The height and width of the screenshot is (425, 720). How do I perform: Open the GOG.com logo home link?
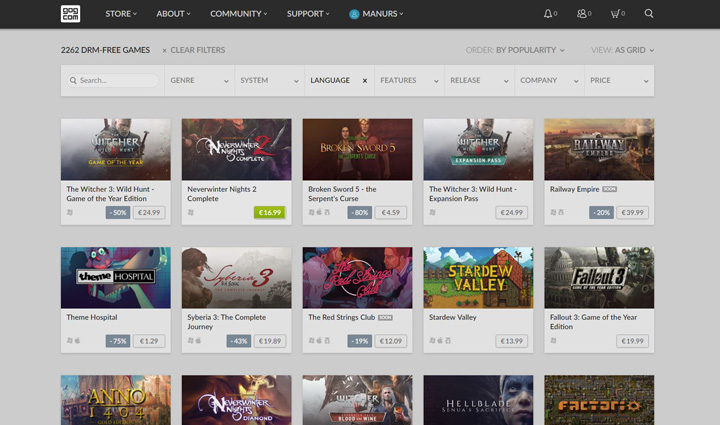(70, 14)
